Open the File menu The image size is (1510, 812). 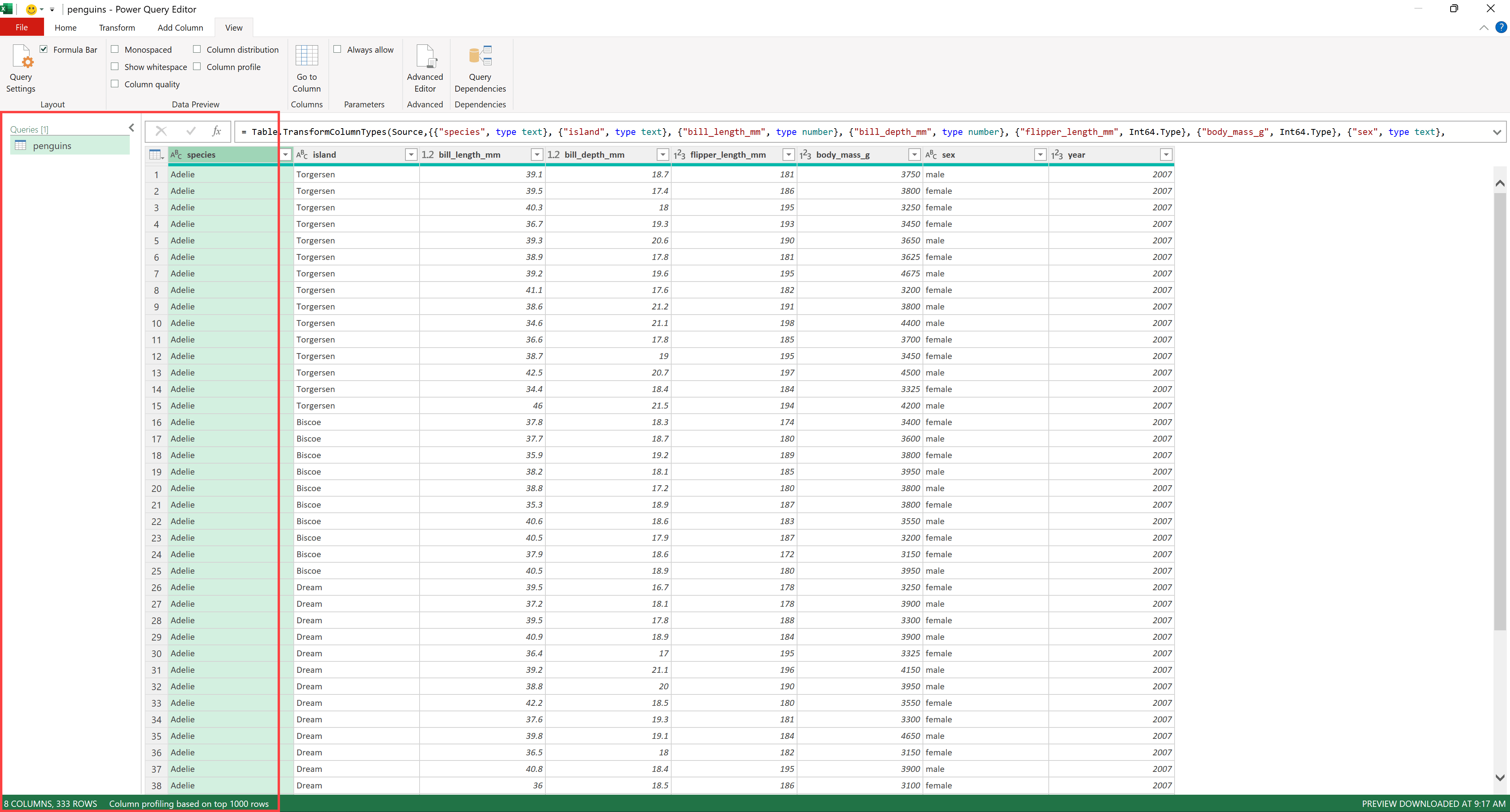click(x=22, y=27)
